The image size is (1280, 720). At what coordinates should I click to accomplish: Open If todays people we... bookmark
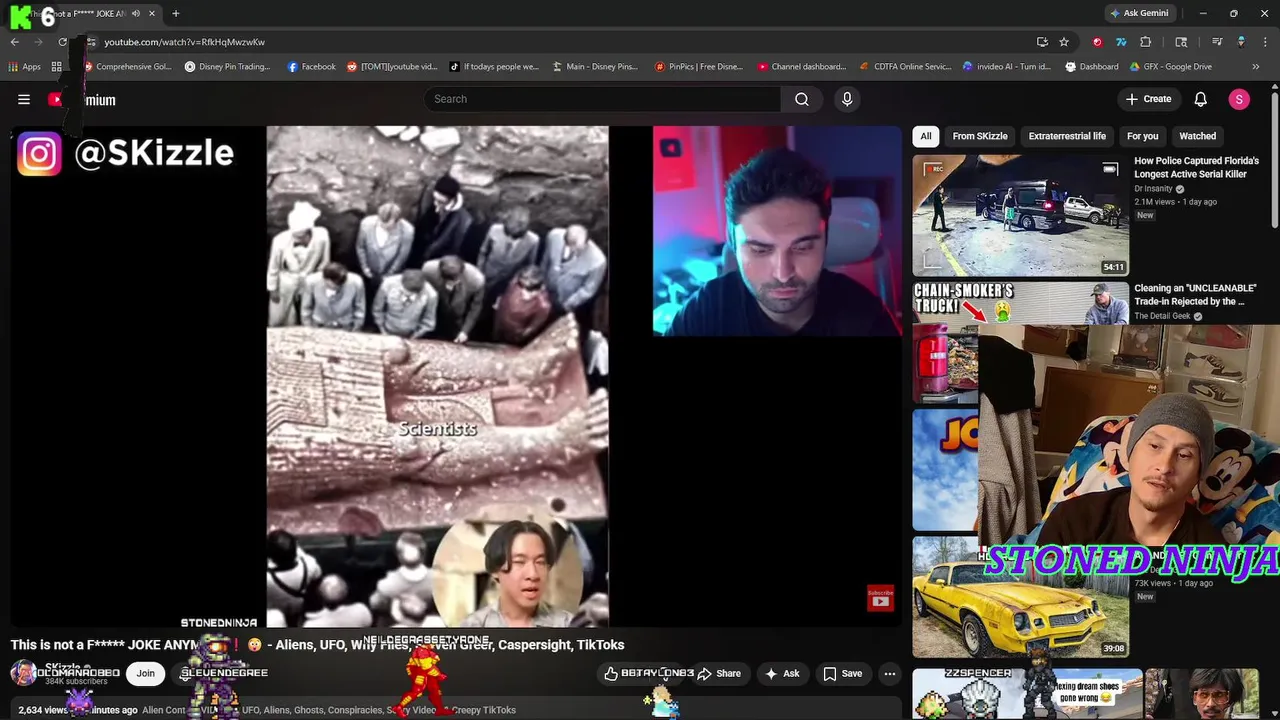pos(494,67)
